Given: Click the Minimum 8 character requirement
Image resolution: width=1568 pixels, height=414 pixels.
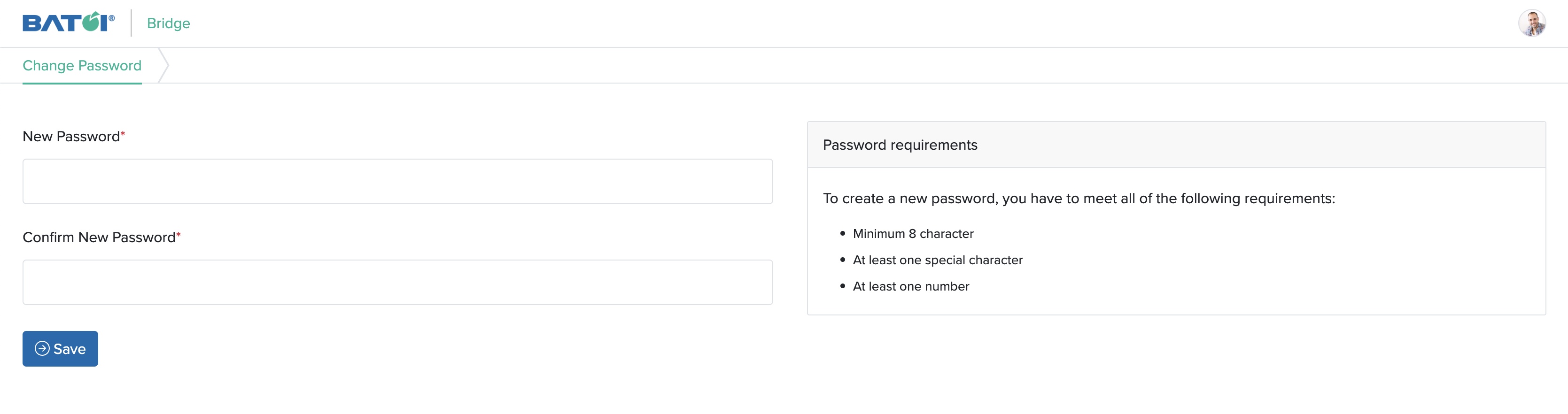Looking at the screenshot, I should (x=913, y=234).
